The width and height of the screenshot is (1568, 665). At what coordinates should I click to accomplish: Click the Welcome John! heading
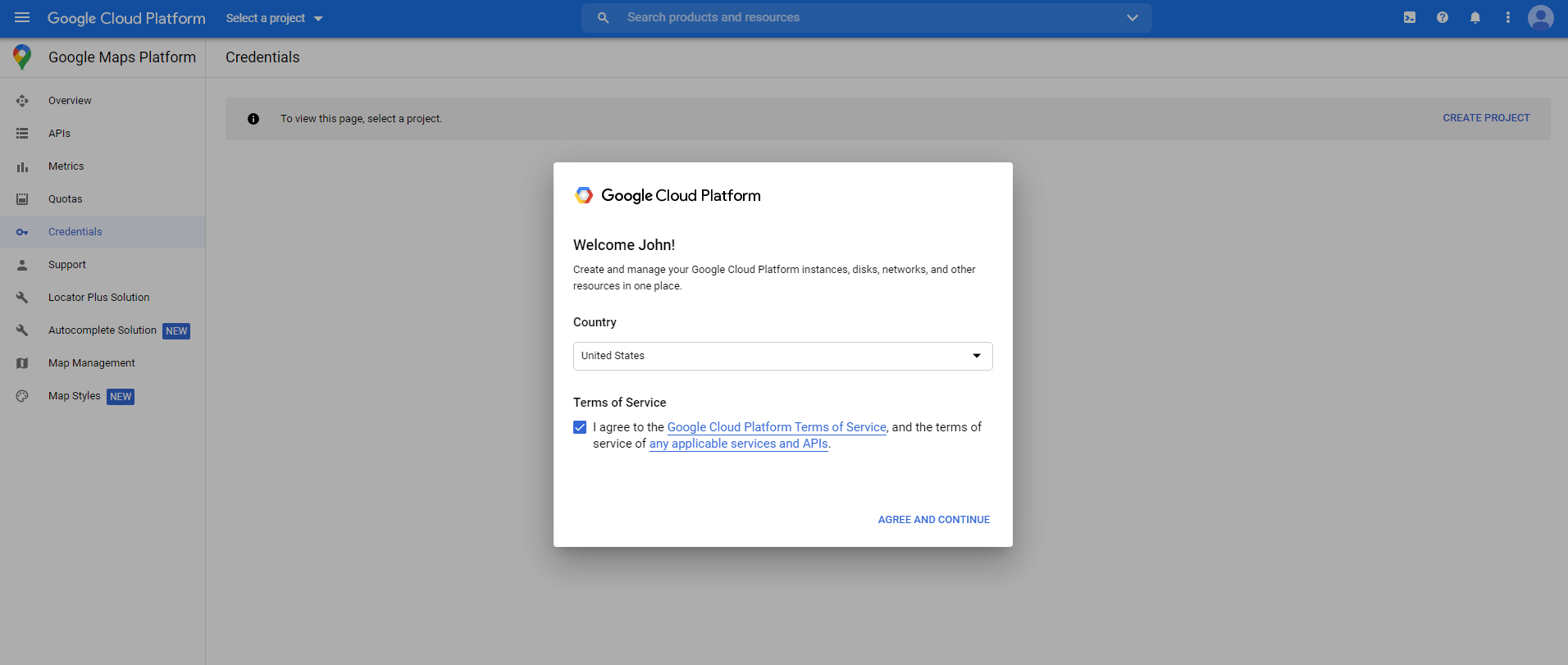(x=624, y=245)
